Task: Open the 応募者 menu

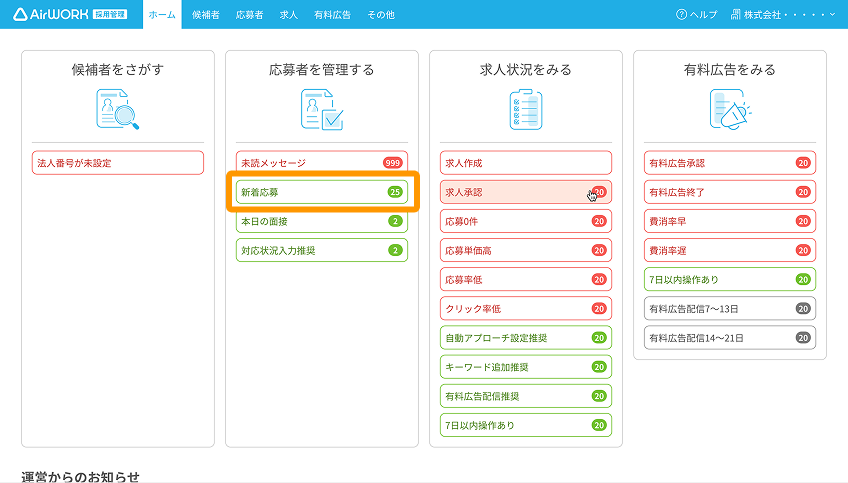Action: click(x=249, y=15)
